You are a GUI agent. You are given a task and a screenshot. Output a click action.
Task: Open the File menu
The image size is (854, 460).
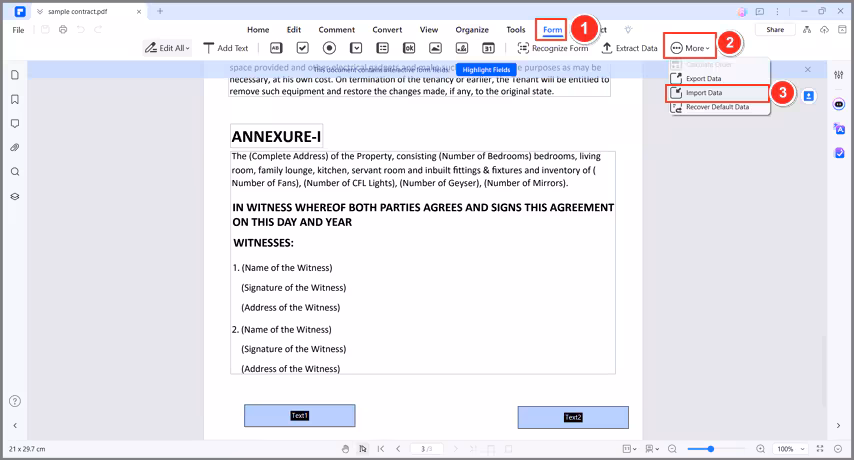[19, 30]
